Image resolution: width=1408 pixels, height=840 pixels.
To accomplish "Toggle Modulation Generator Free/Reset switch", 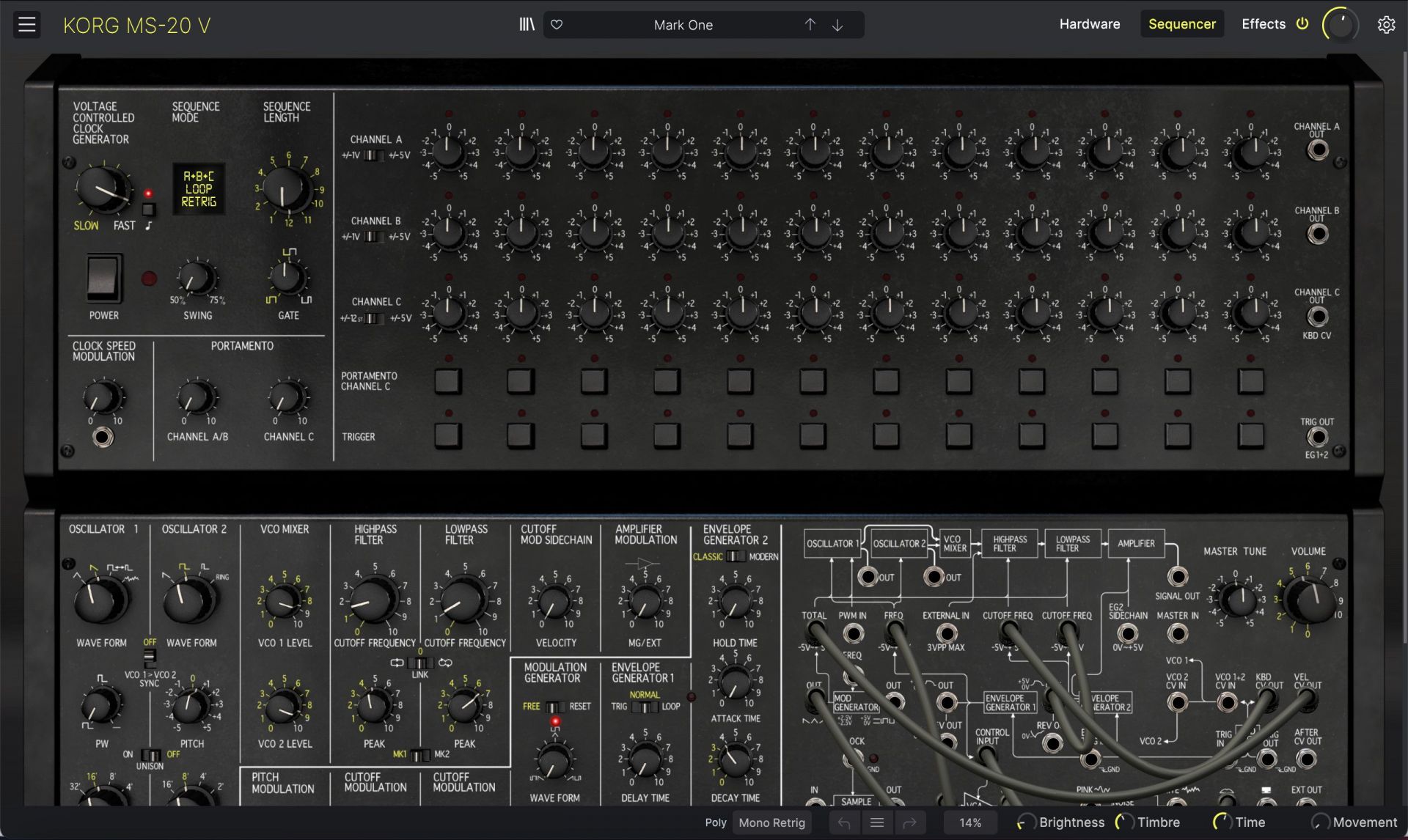I will [x=555, y=707].
